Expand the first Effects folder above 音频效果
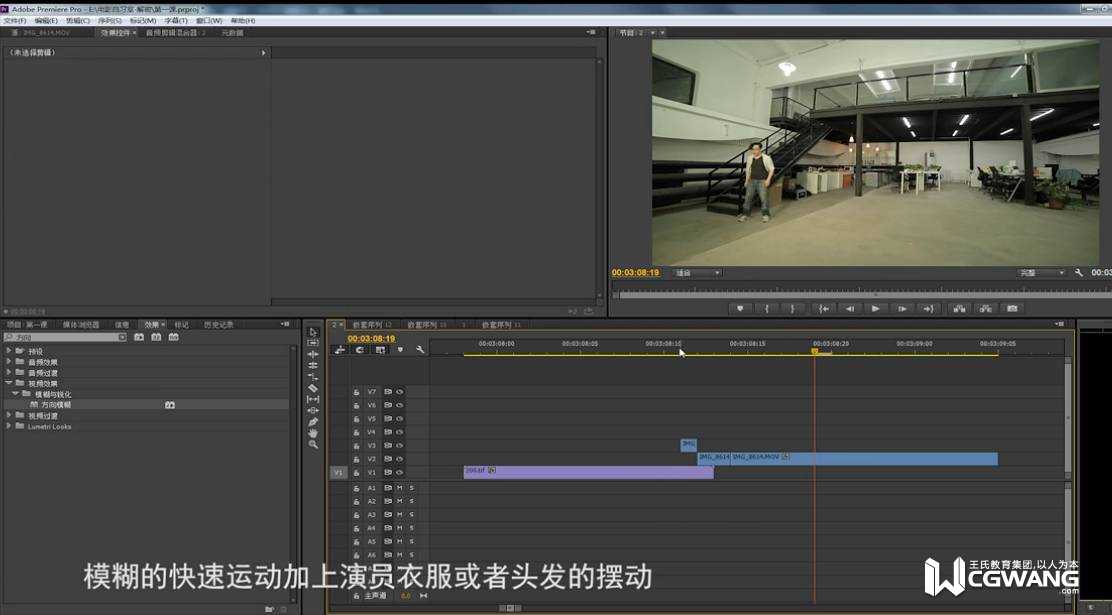This screenshot has width=1112, height=615. point(9,350)
